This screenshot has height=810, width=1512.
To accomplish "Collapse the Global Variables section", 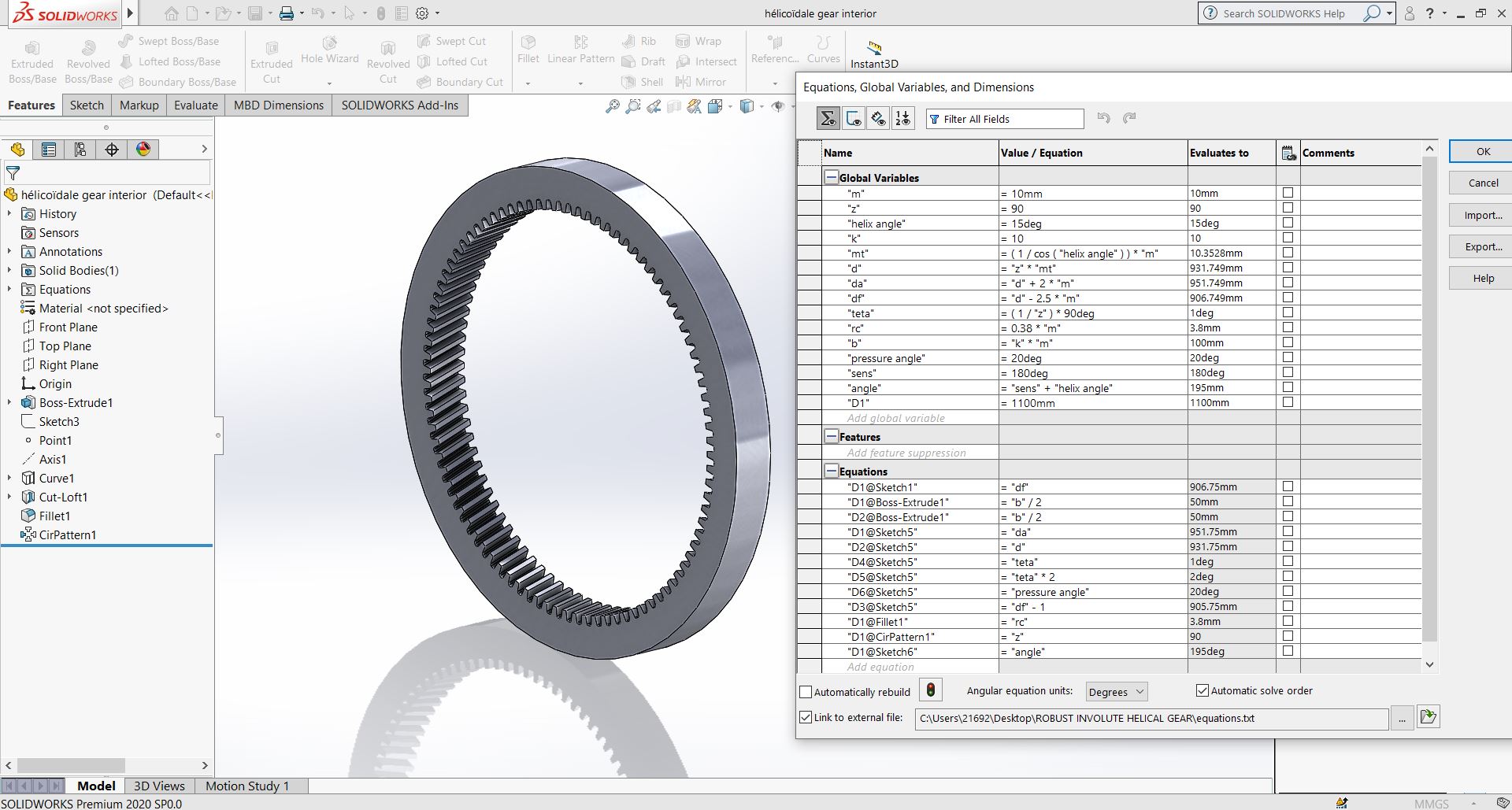I will 831,177.
